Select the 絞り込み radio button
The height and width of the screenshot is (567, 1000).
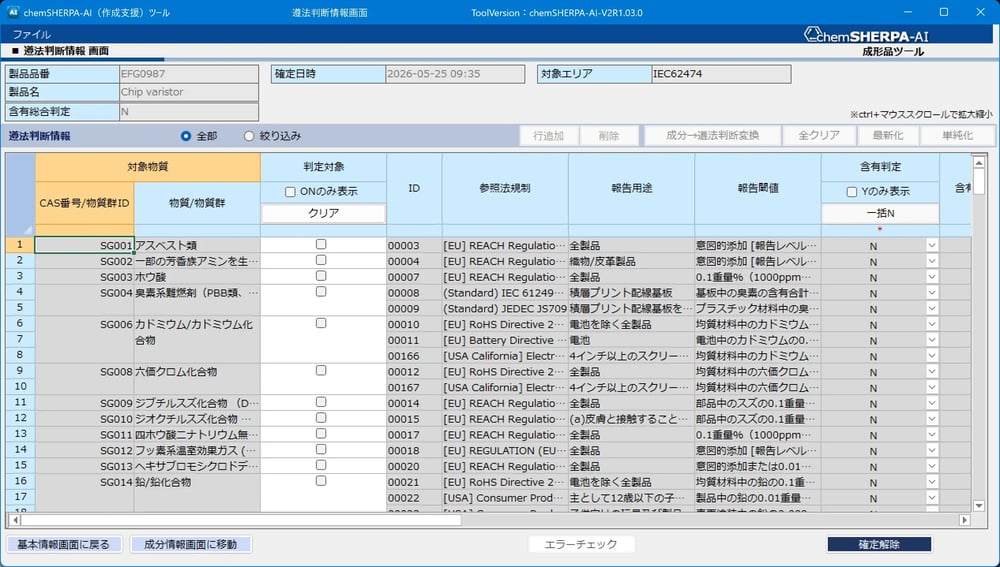[x=249, y=136]
